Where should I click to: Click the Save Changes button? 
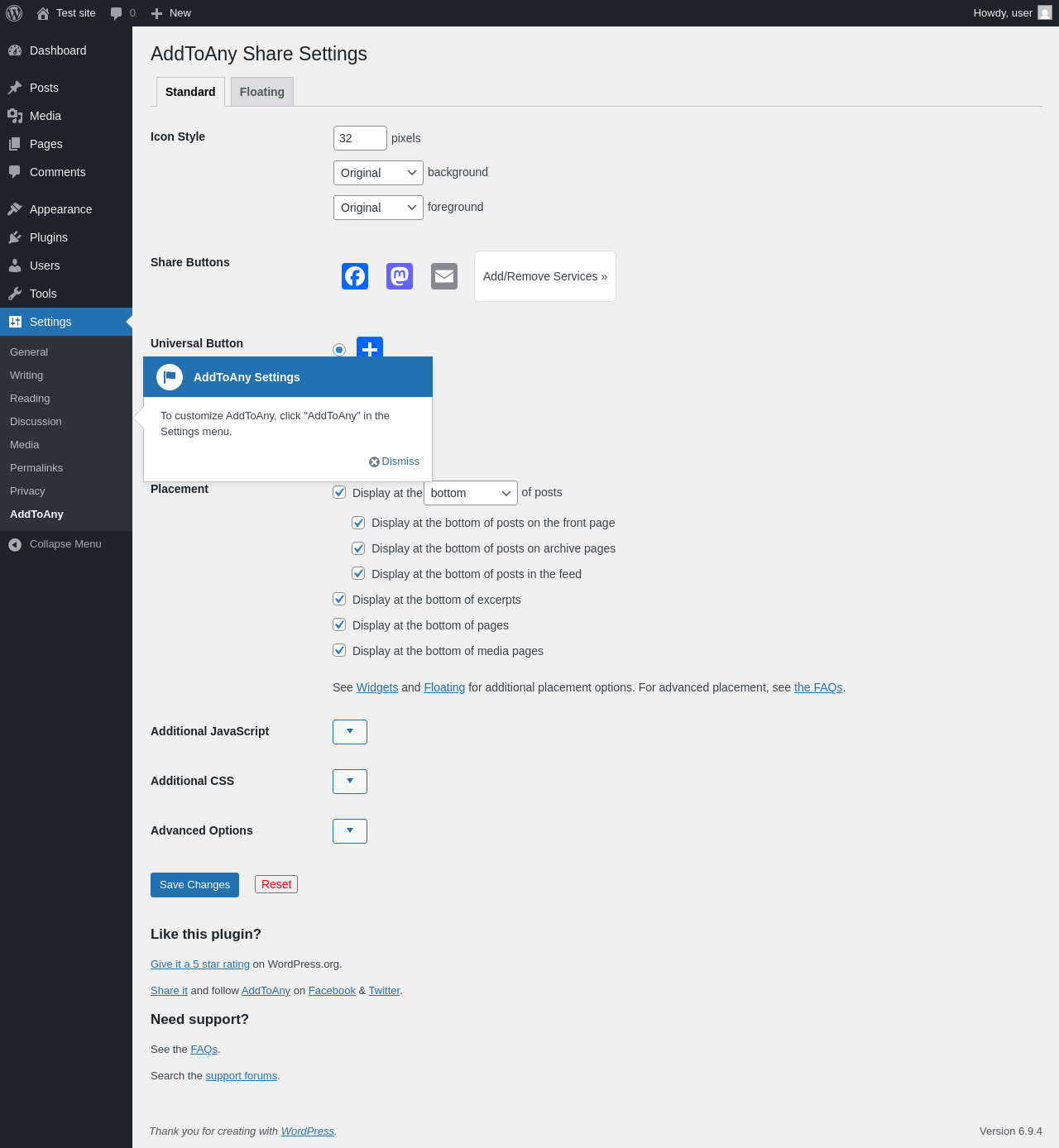click(x=194, y=885)
